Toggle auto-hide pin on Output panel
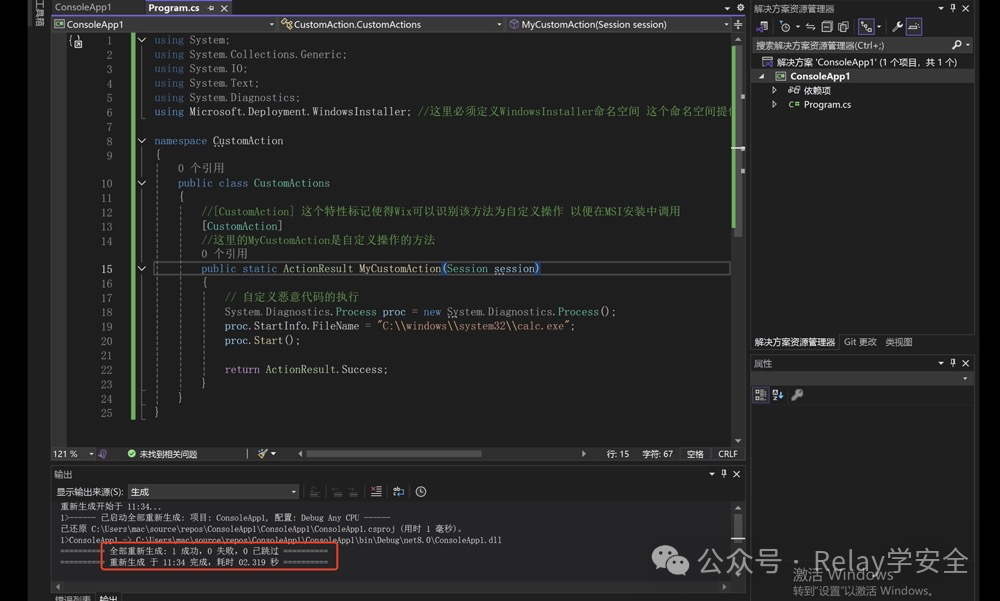The height and width of the screenshot is (601, 1000). click(x=724, y=473)
